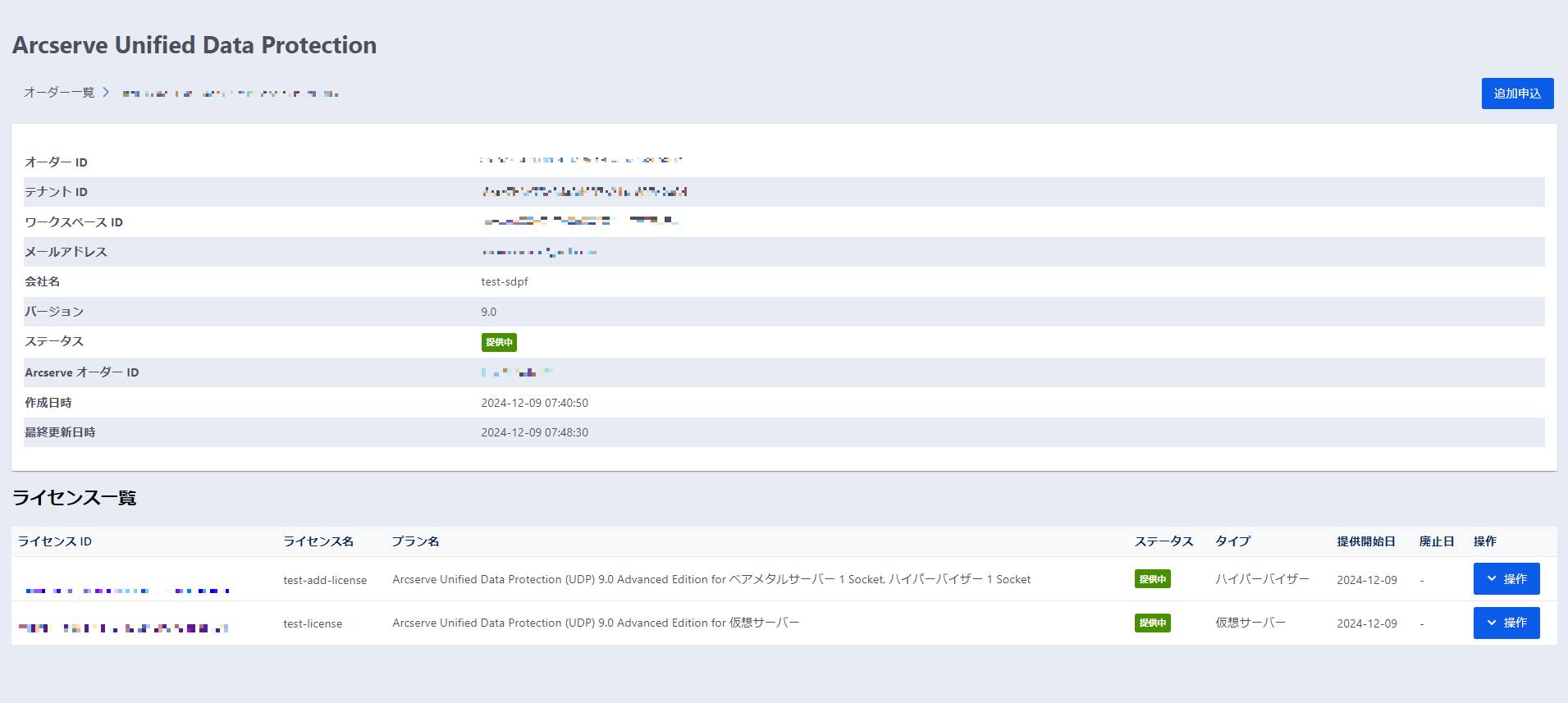The image size is (1568, 703).
Task: Click the company name value test-sdpf
Action: tap(505, 281)
